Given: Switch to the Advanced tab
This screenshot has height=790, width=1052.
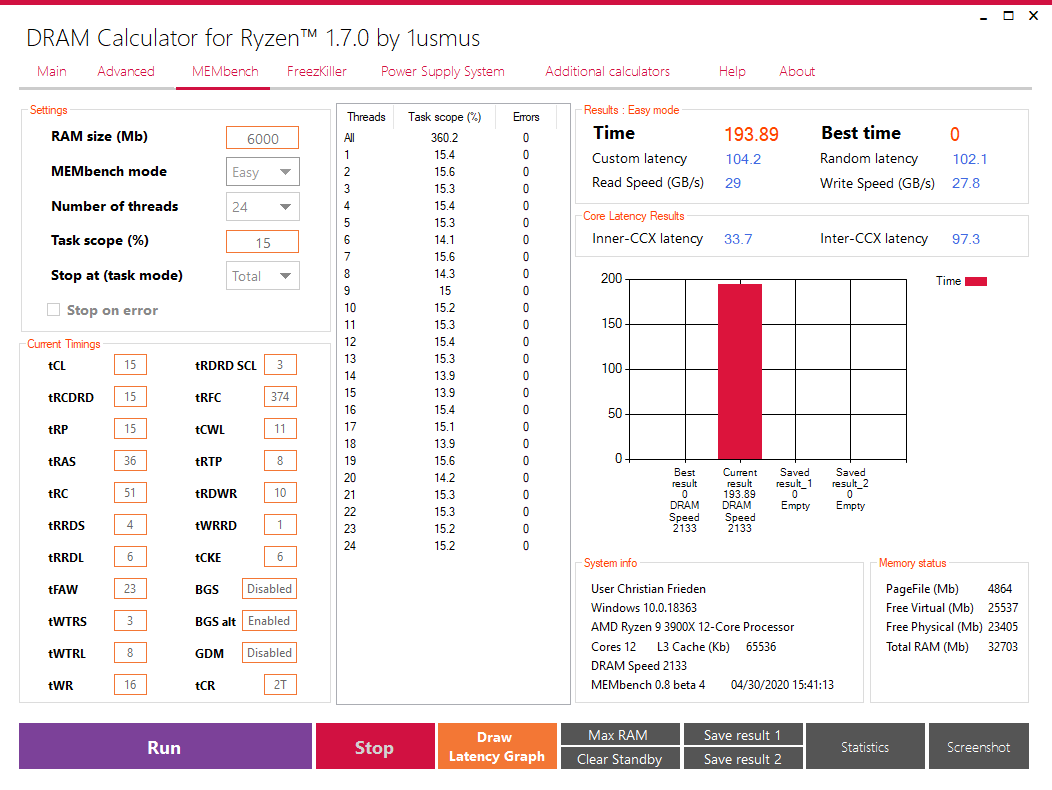Looking at the screenshot, I should [x=125, y=71].
